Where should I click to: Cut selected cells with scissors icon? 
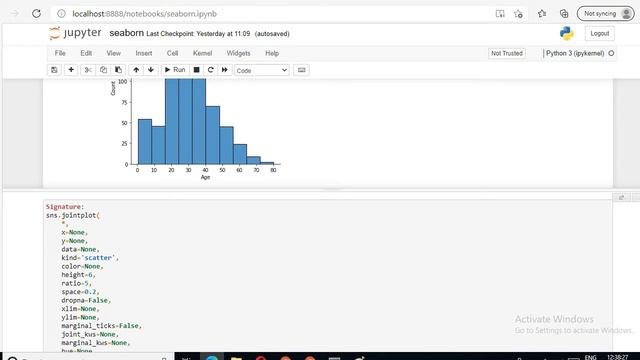tap(88, 70)
